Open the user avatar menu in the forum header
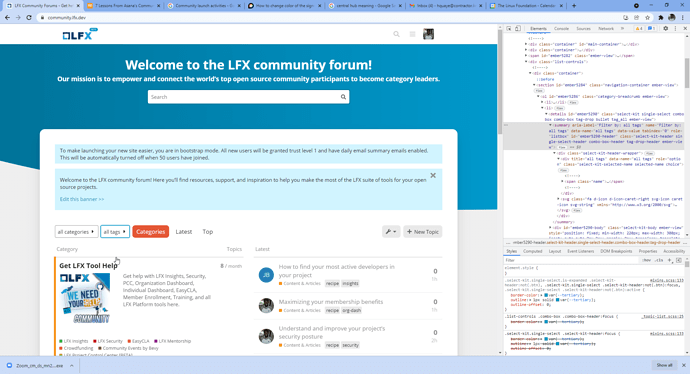The width and height of the screenshot is (690, 374). (x=429, y=34)
